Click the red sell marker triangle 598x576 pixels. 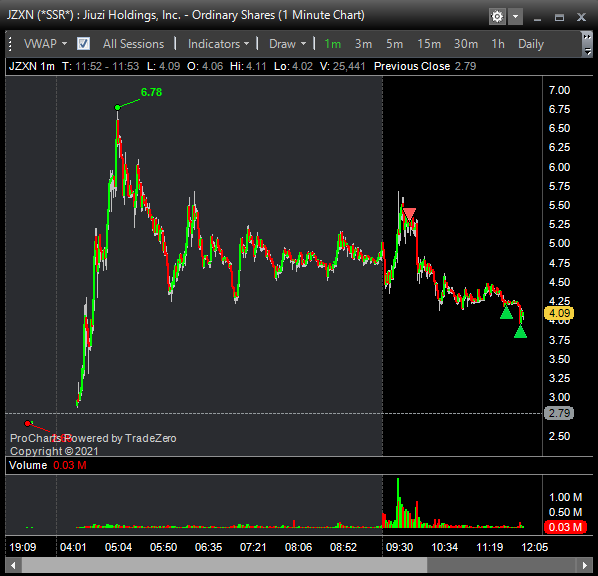click(409, 214)
